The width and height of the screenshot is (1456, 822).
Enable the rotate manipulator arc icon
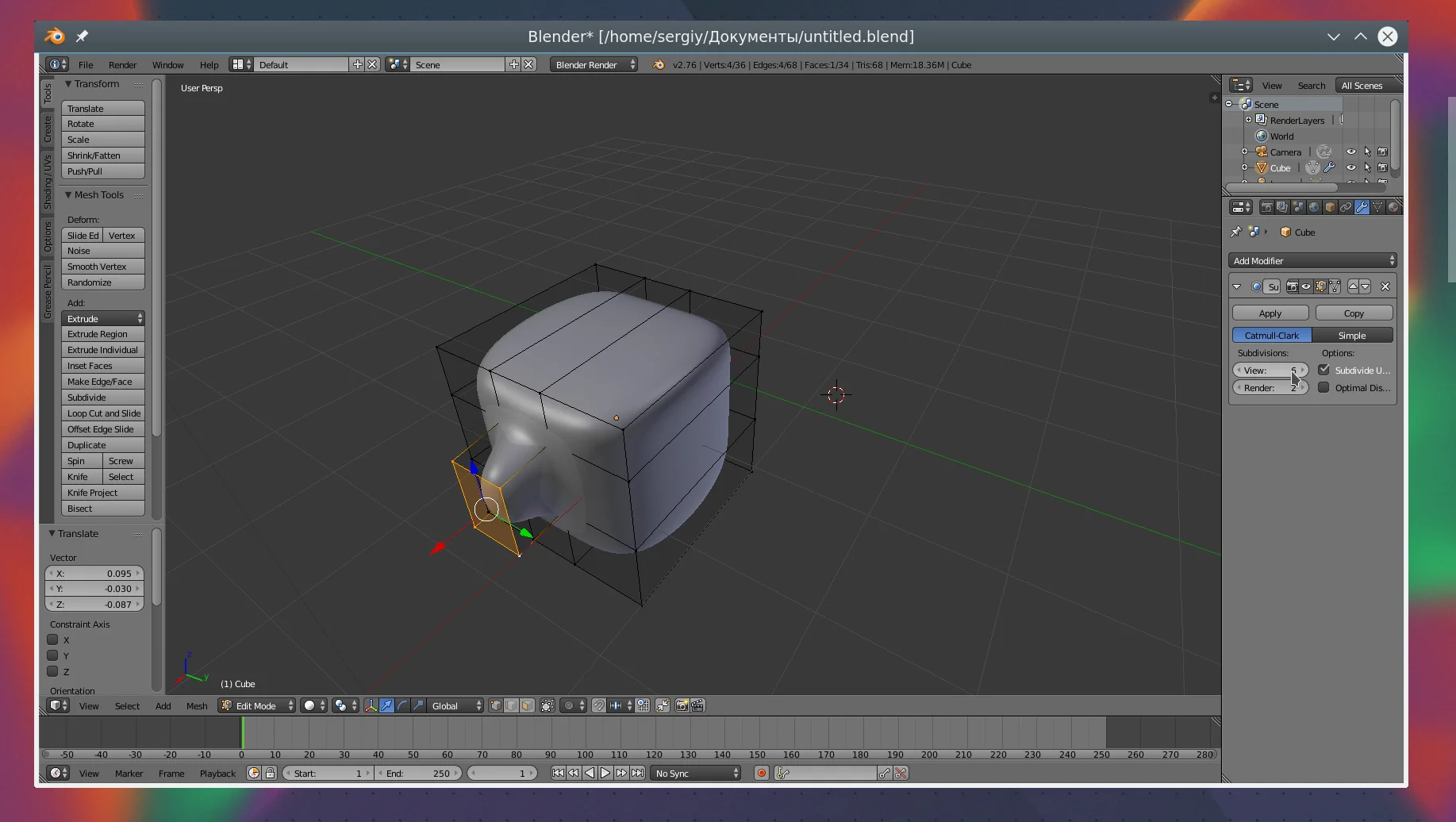[x=402, y=705]
